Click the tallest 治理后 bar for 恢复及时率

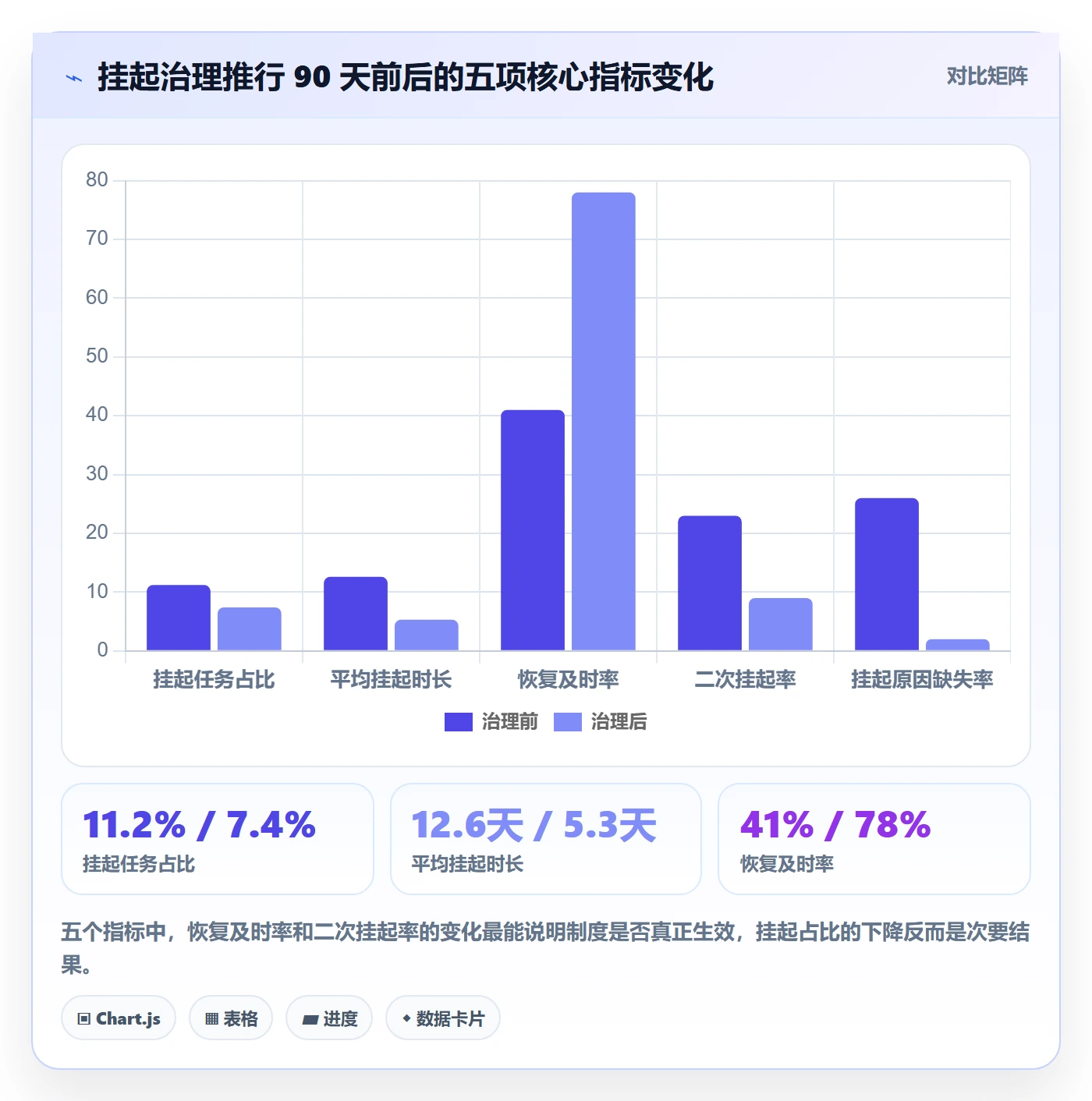click(x=604, y=421)
